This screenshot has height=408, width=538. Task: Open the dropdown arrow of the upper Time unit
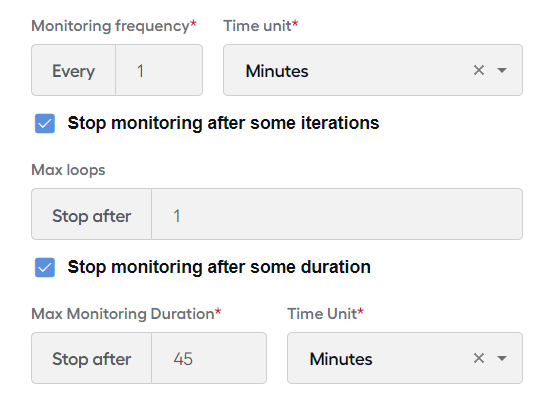tap(502, 70)
